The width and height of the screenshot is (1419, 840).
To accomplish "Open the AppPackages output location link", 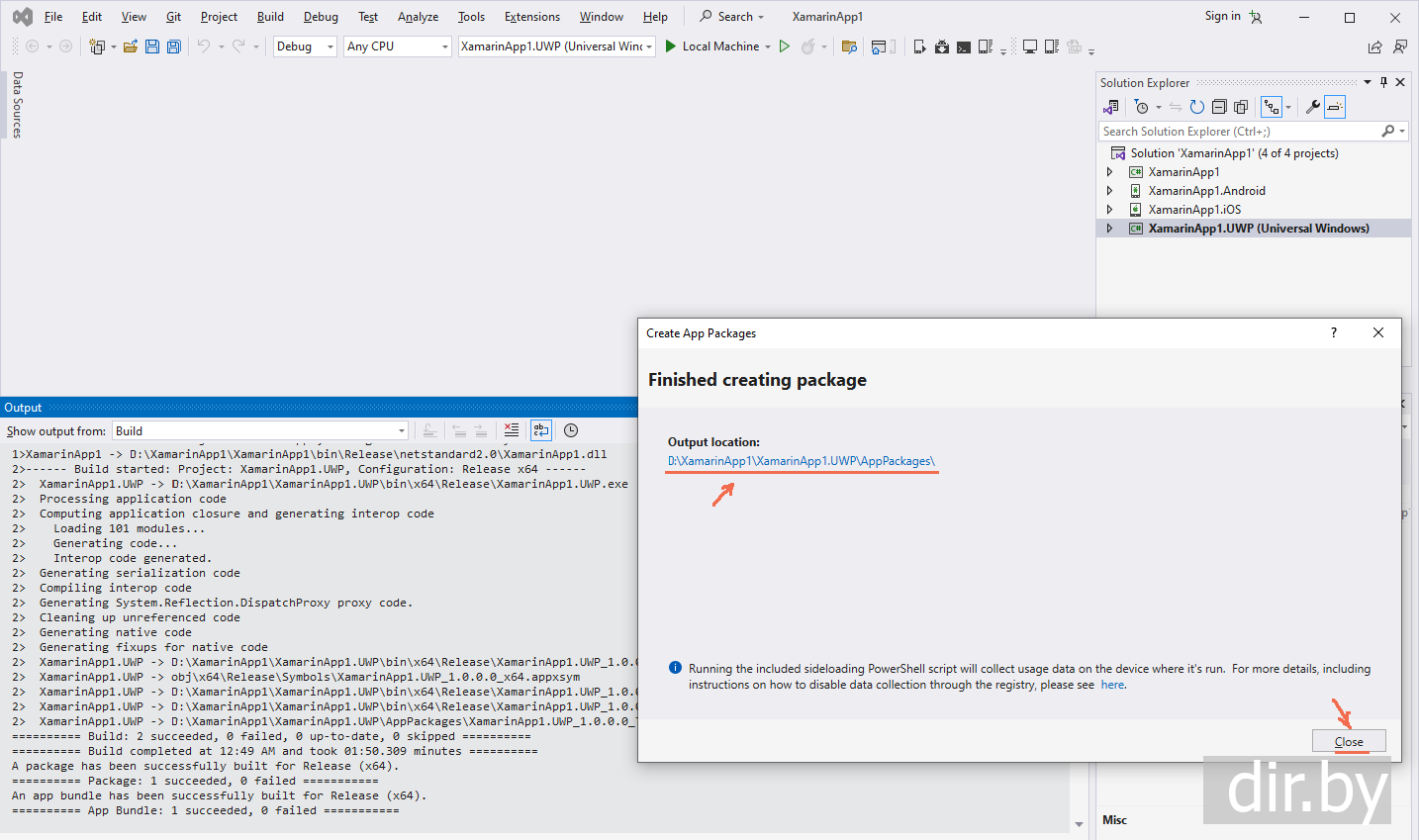I will pyautogui.click(x=801, y=461).
